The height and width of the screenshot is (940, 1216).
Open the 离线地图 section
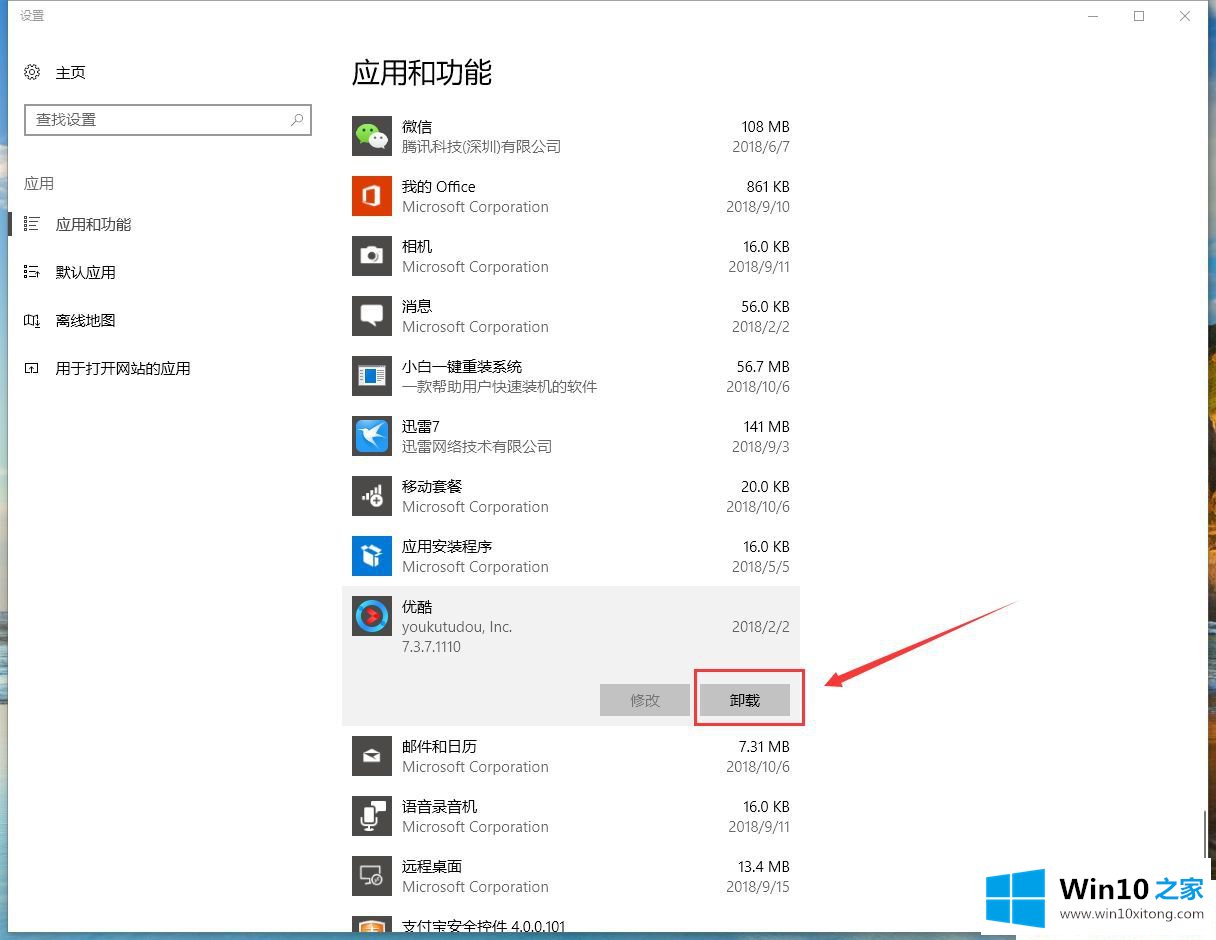coord(85,320)
